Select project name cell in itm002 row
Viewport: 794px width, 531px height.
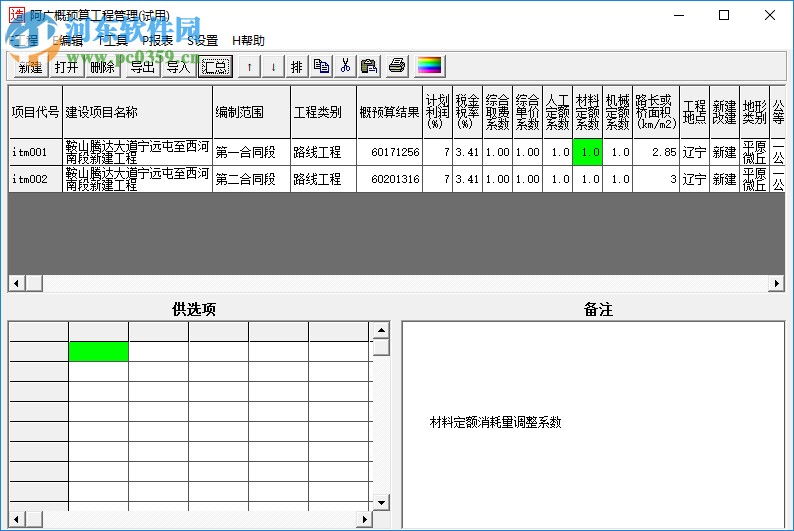[x=137, y=179]
